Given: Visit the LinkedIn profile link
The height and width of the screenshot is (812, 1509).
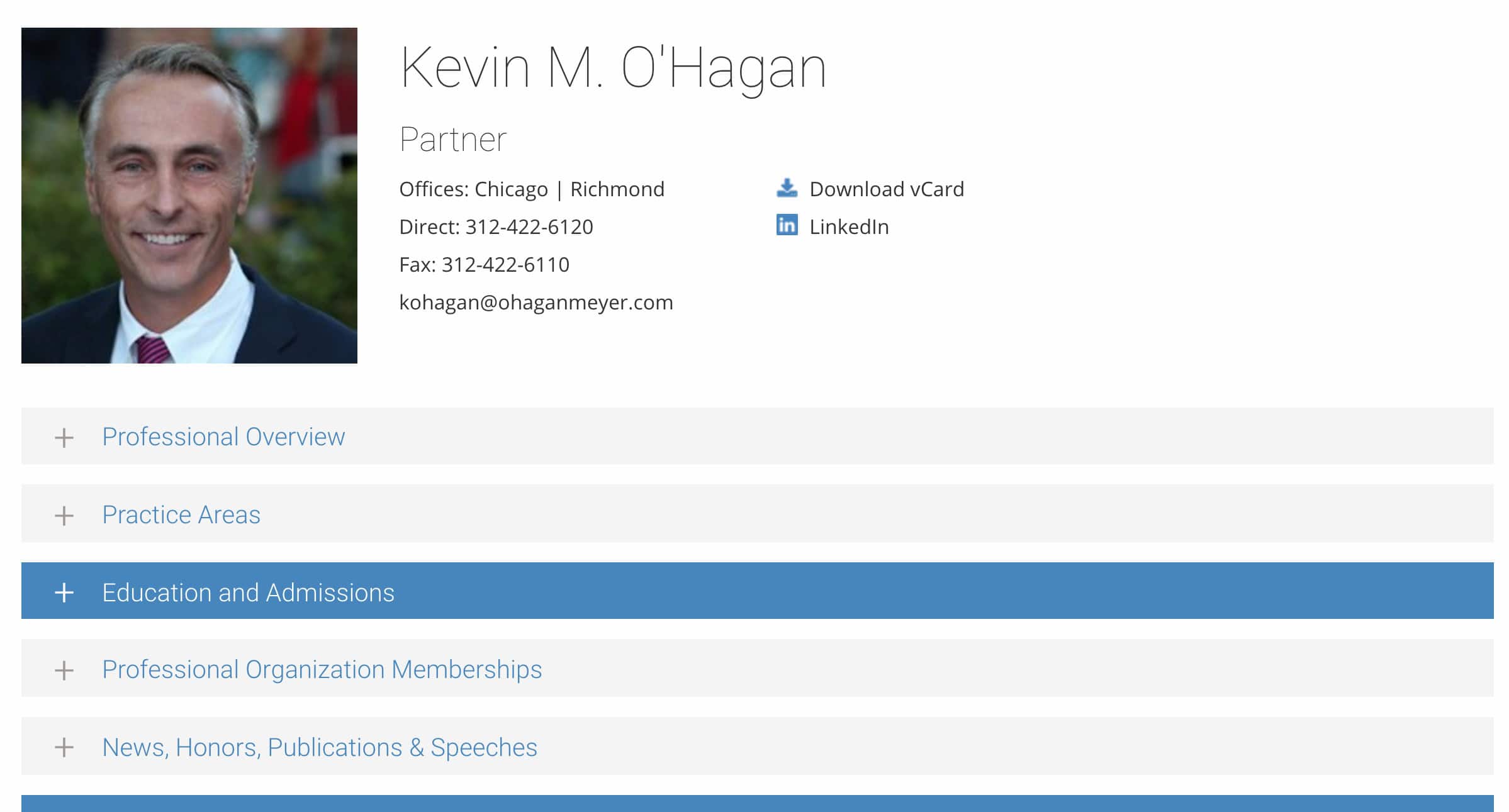Looking at the screenshot, I should 849,227.
